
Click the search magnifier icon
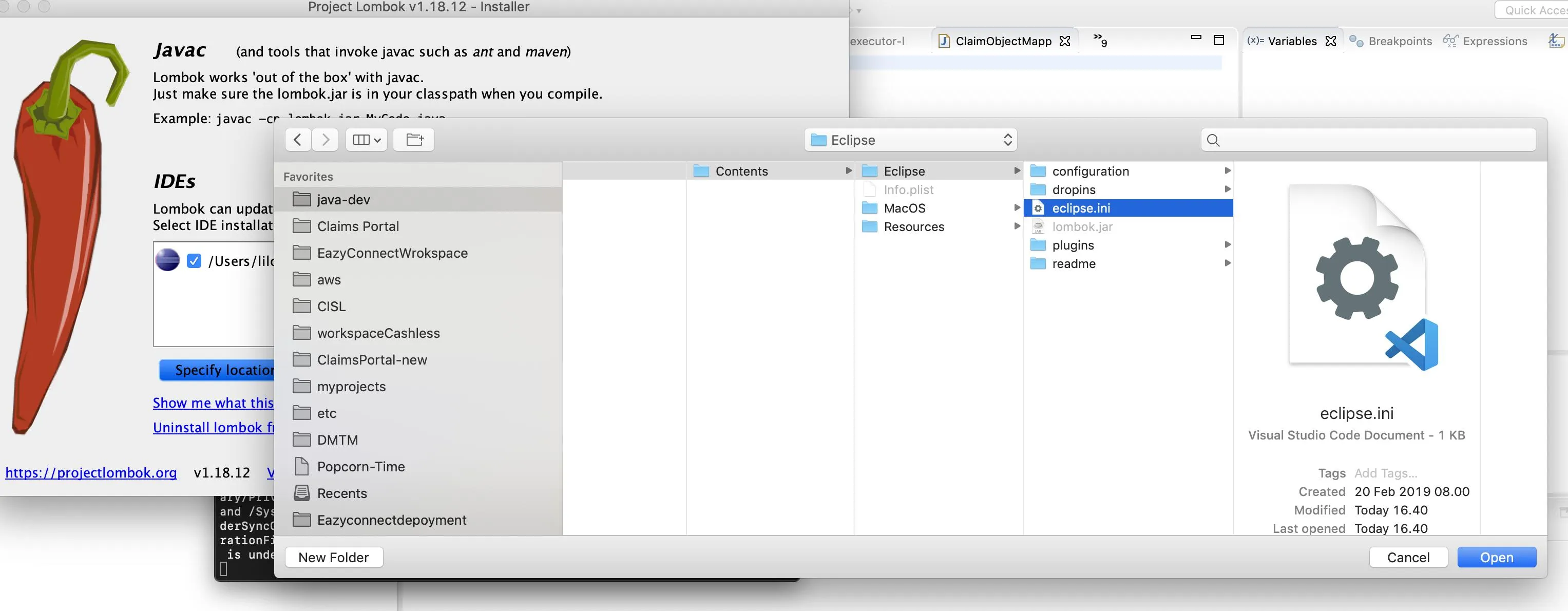(x=1213, y=141)
